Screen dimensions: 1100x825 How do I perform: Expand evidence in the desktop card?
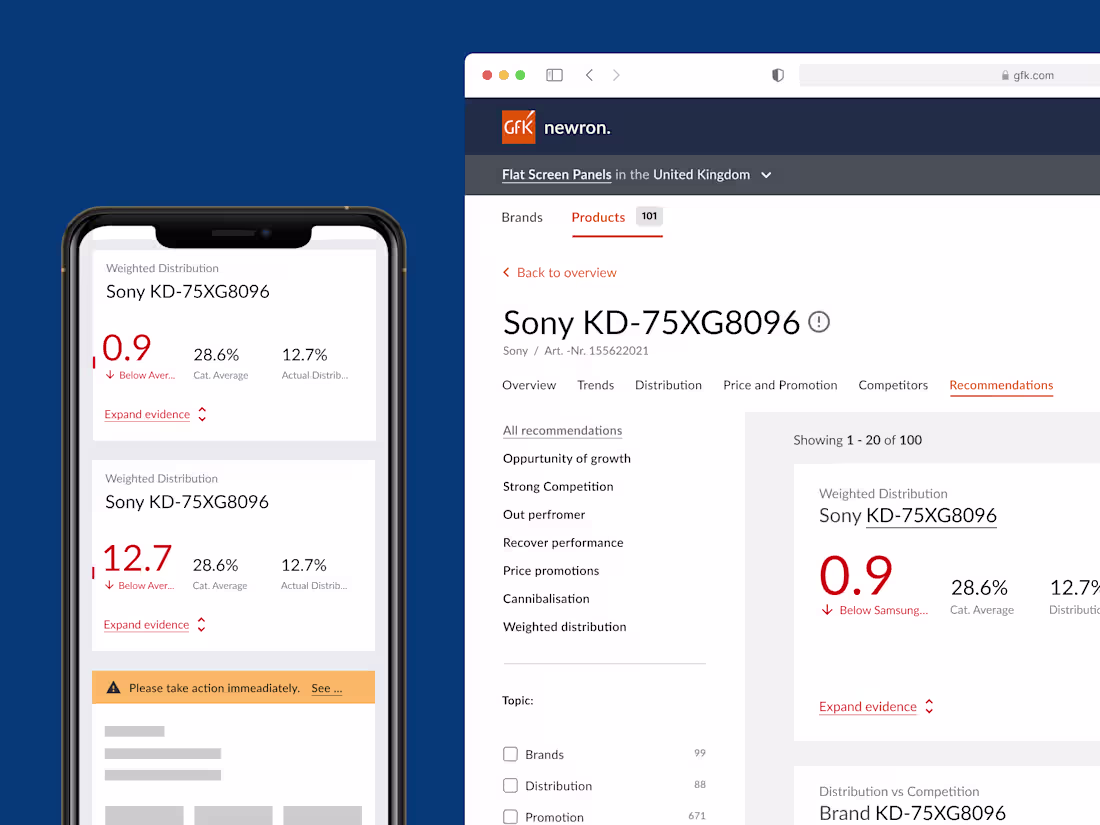pos(876,706)
